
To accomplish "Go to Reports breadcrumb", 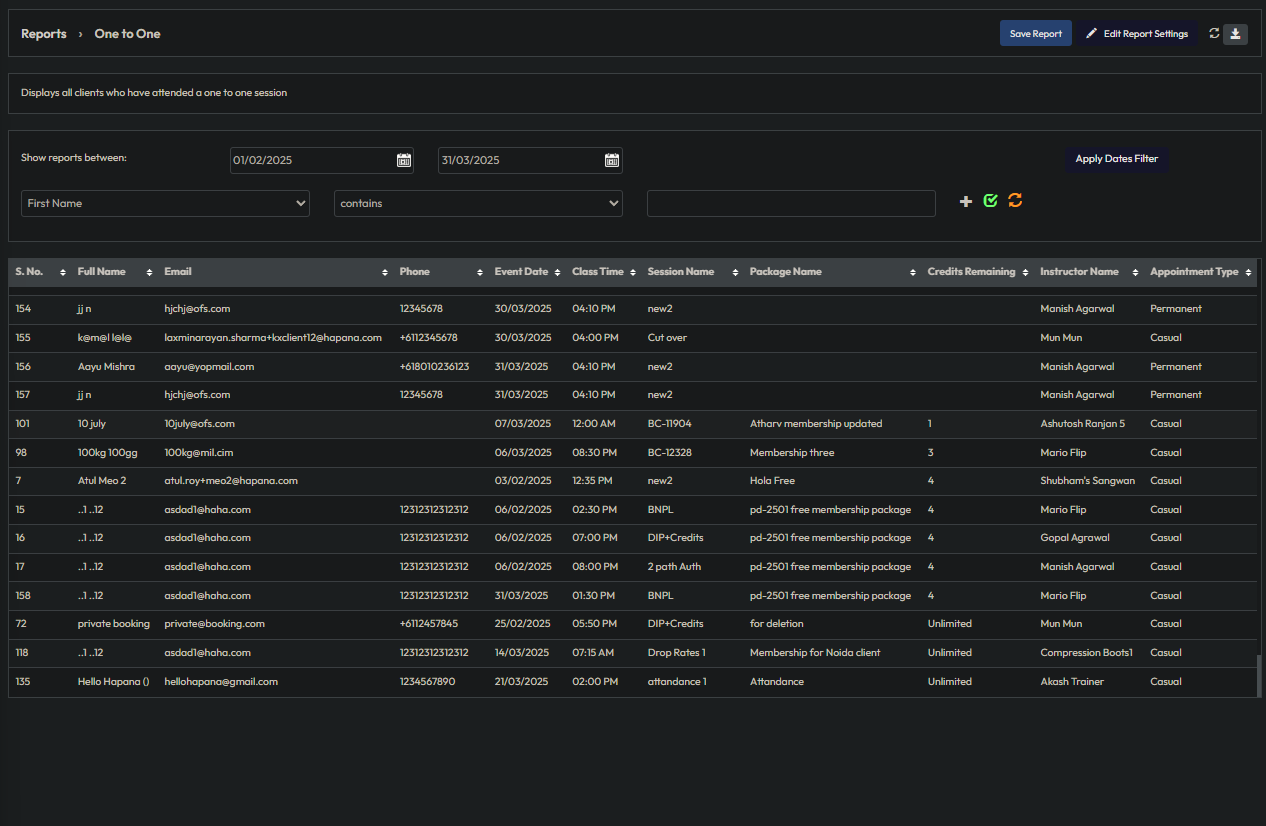I will (x=44, y=34).
